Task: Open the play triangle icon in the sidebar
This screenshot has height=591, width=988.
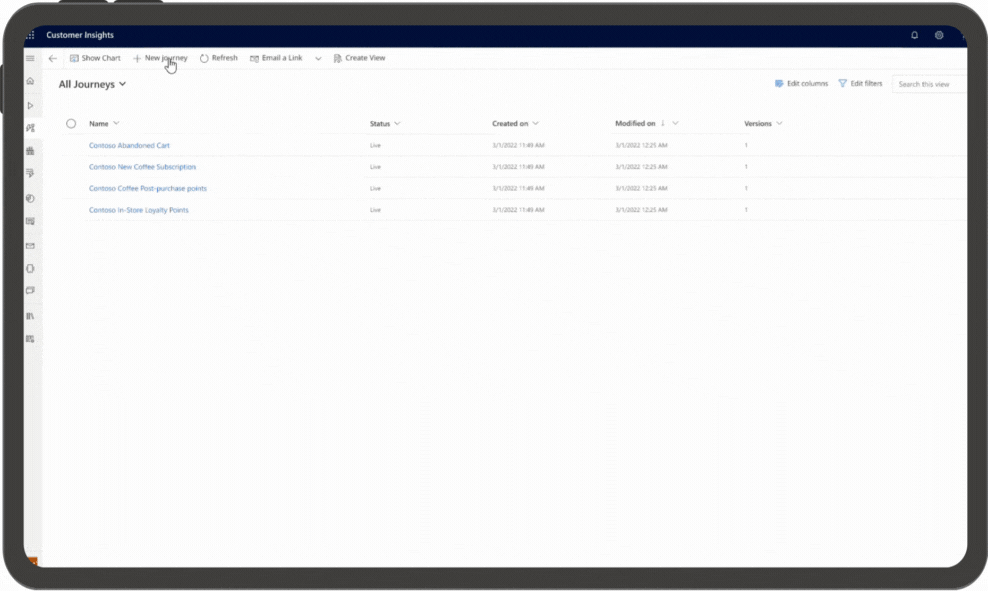Action: pos(30,105)
